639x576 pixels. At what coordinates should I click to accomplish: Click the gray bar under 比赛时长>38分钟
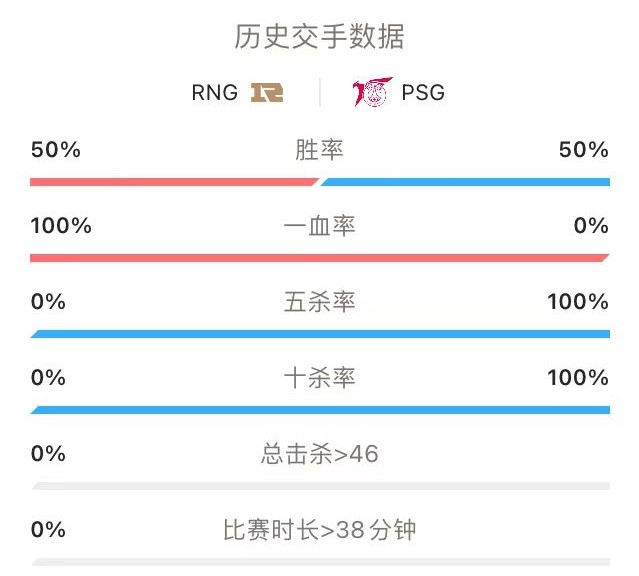click(x=321, y=562)
